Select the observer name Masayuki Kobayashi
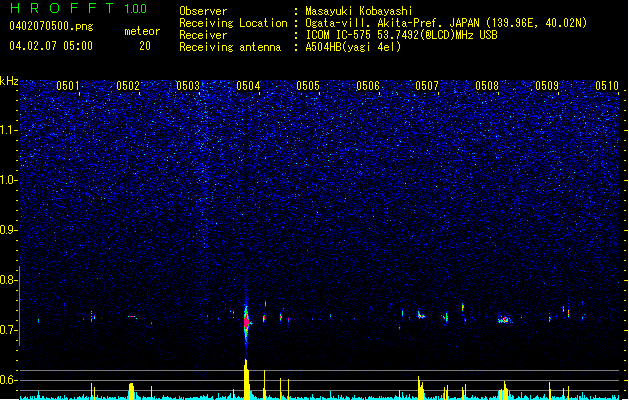The width and height of the screenshot is (629, 400). 359,11
